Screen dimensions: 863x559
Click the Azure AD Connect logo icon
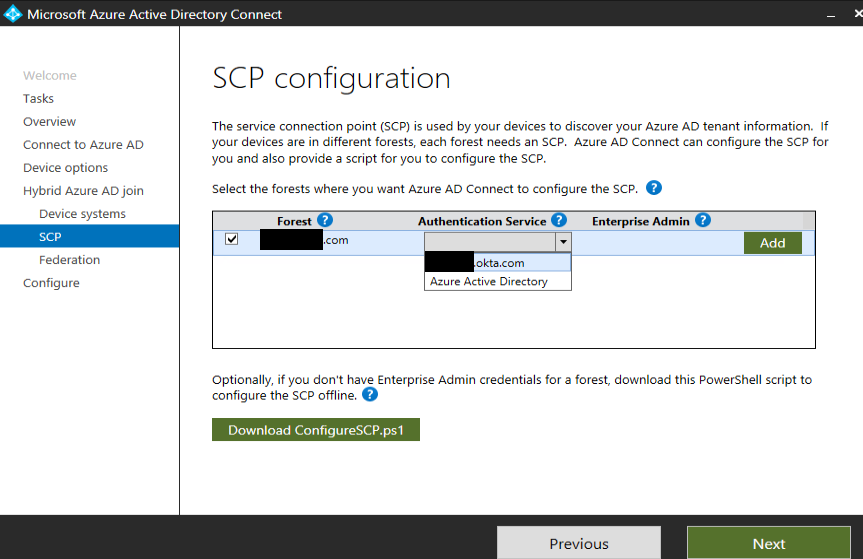[13, 14]
